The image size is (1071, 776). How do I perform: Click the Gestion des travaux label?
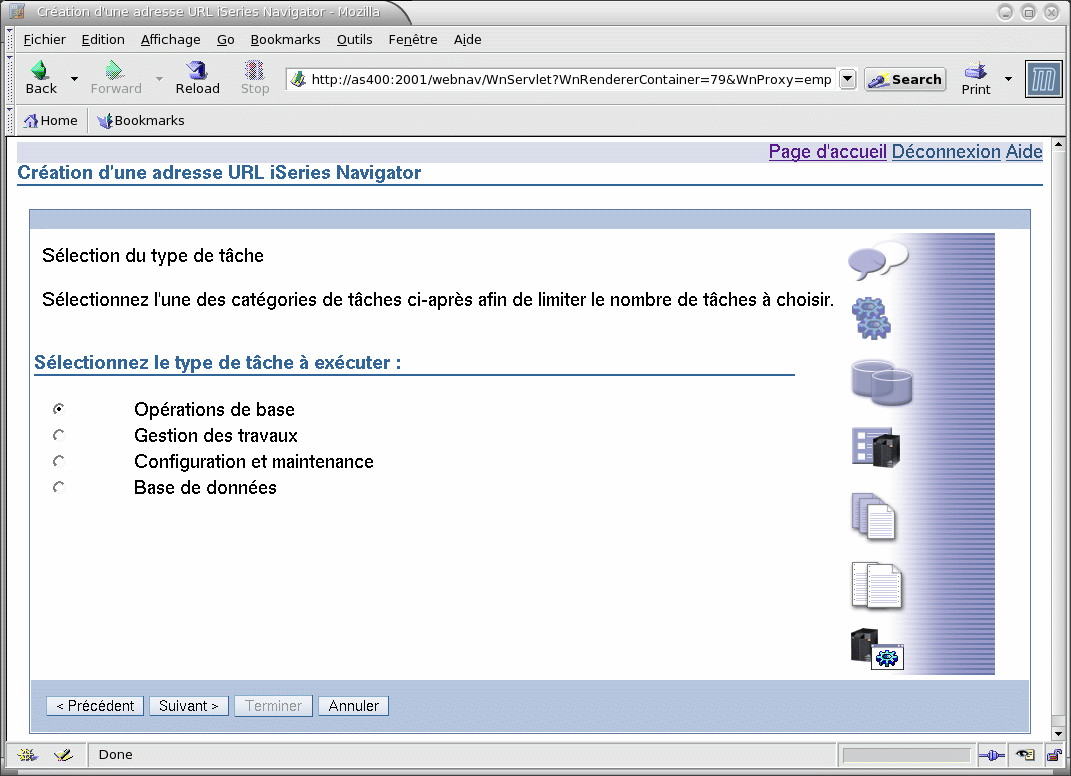click(216, 435)
